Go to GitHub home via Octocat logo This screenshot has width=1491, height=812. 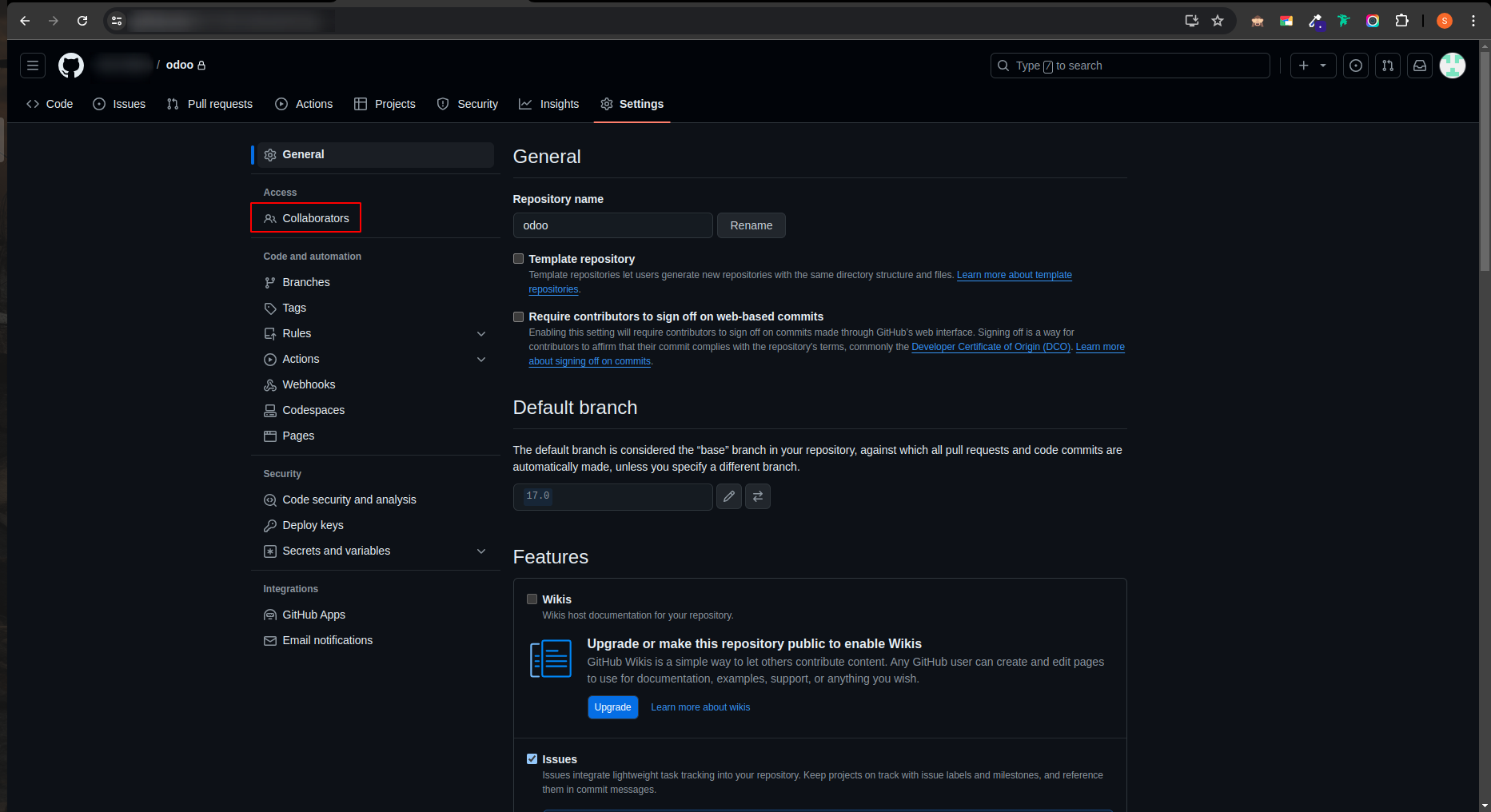[71, 66]
